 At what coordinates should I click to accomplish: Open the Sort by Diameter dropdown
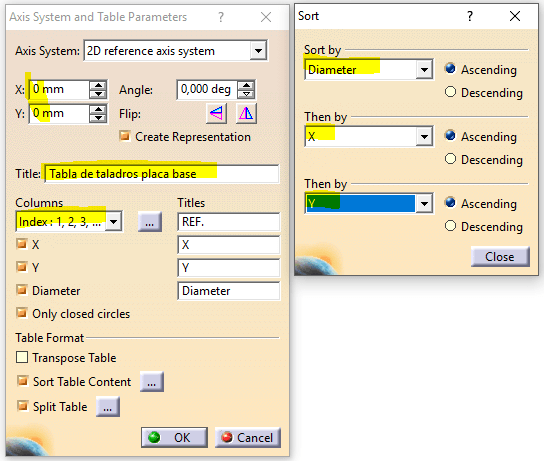point(424,70)
